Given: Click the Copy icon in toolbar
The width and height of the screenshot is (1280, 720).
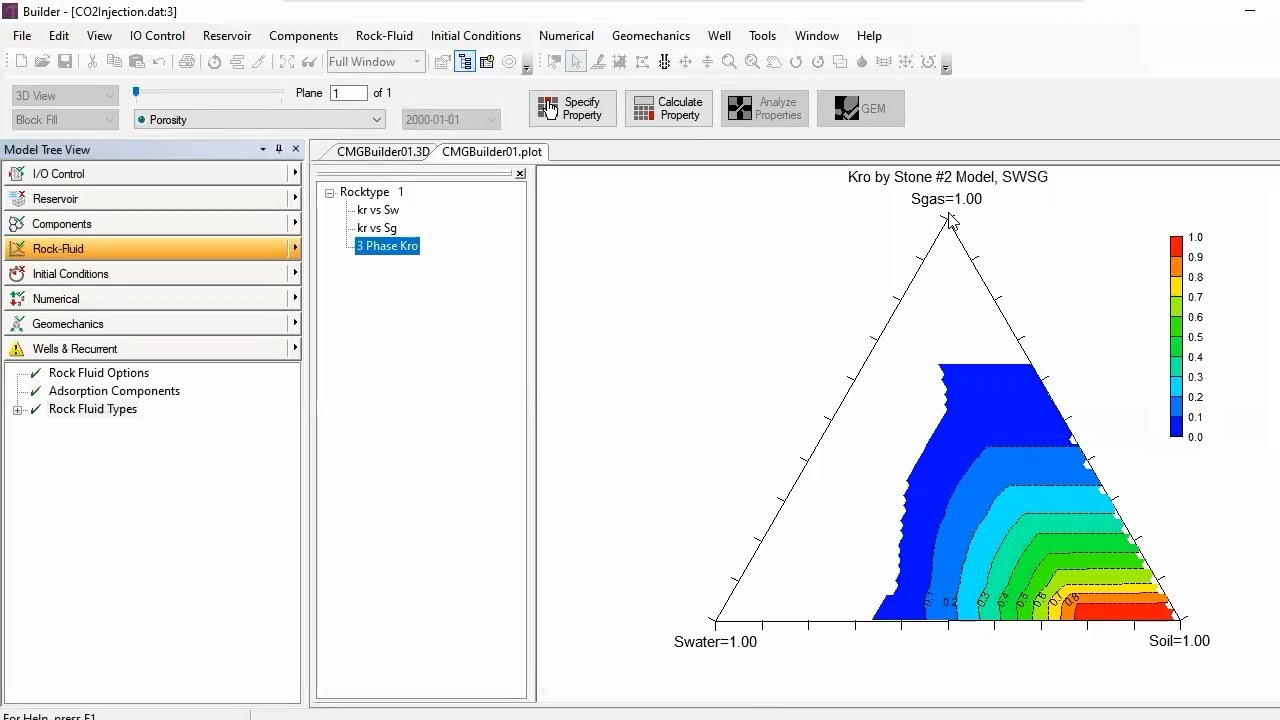Looking at the screenshot, I should pyautogui.click(x=114, y=62).
